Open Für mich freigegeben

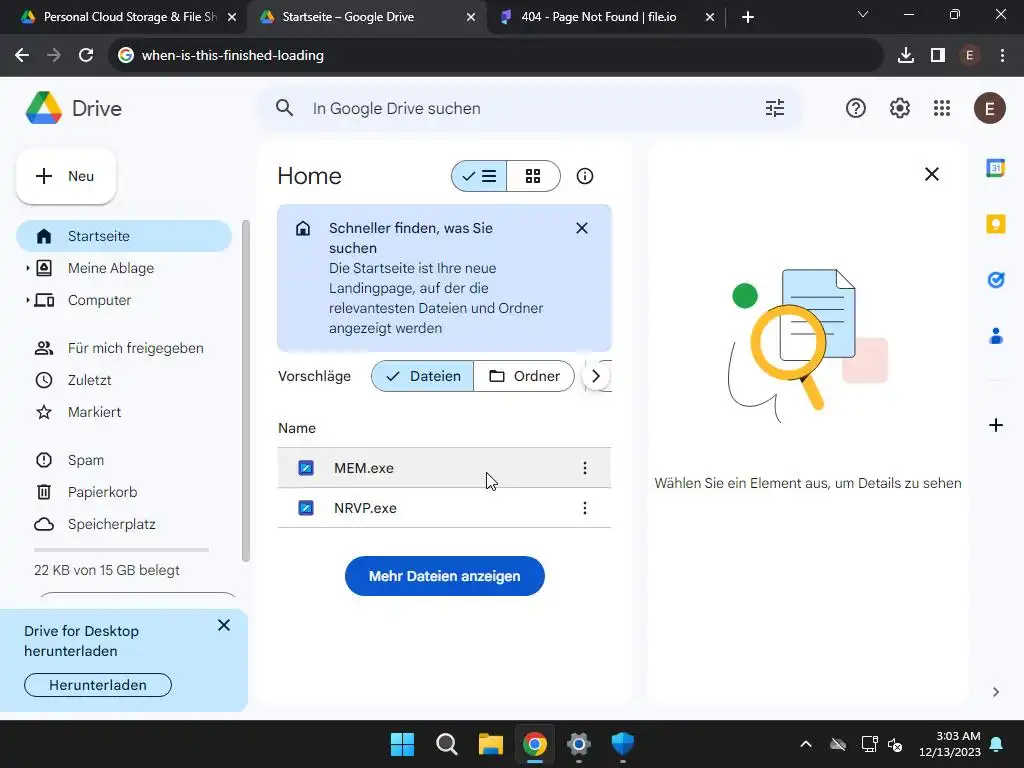(x=124, y=348)
